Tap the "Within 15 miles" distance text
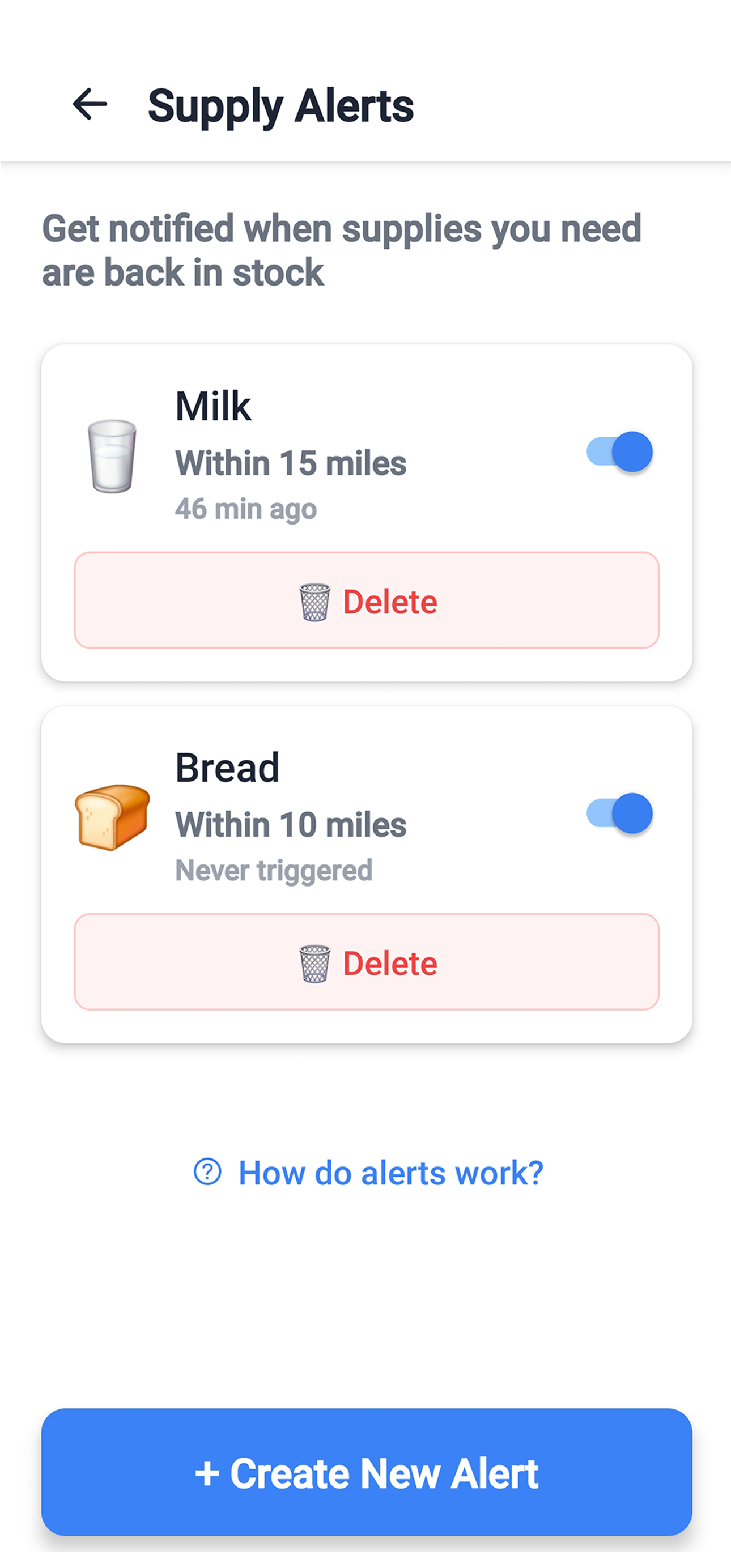This screenshot has height=1568, width=731. coord(290,463)
